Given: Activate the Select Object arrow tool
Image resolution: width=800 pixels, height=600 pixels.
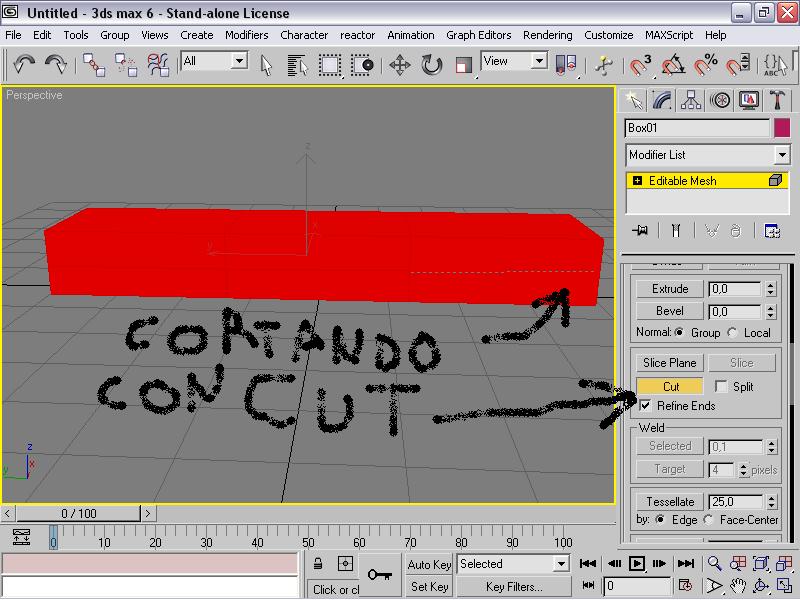Looking at the screenshot, I should [266, 65].
